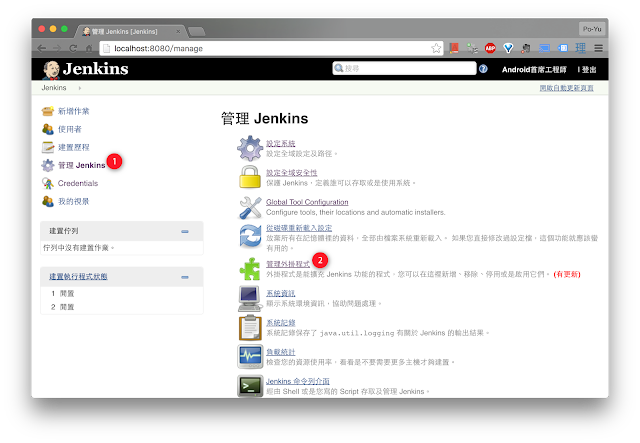
Task: Click the red (有更新) update notice
Action: 567,274
